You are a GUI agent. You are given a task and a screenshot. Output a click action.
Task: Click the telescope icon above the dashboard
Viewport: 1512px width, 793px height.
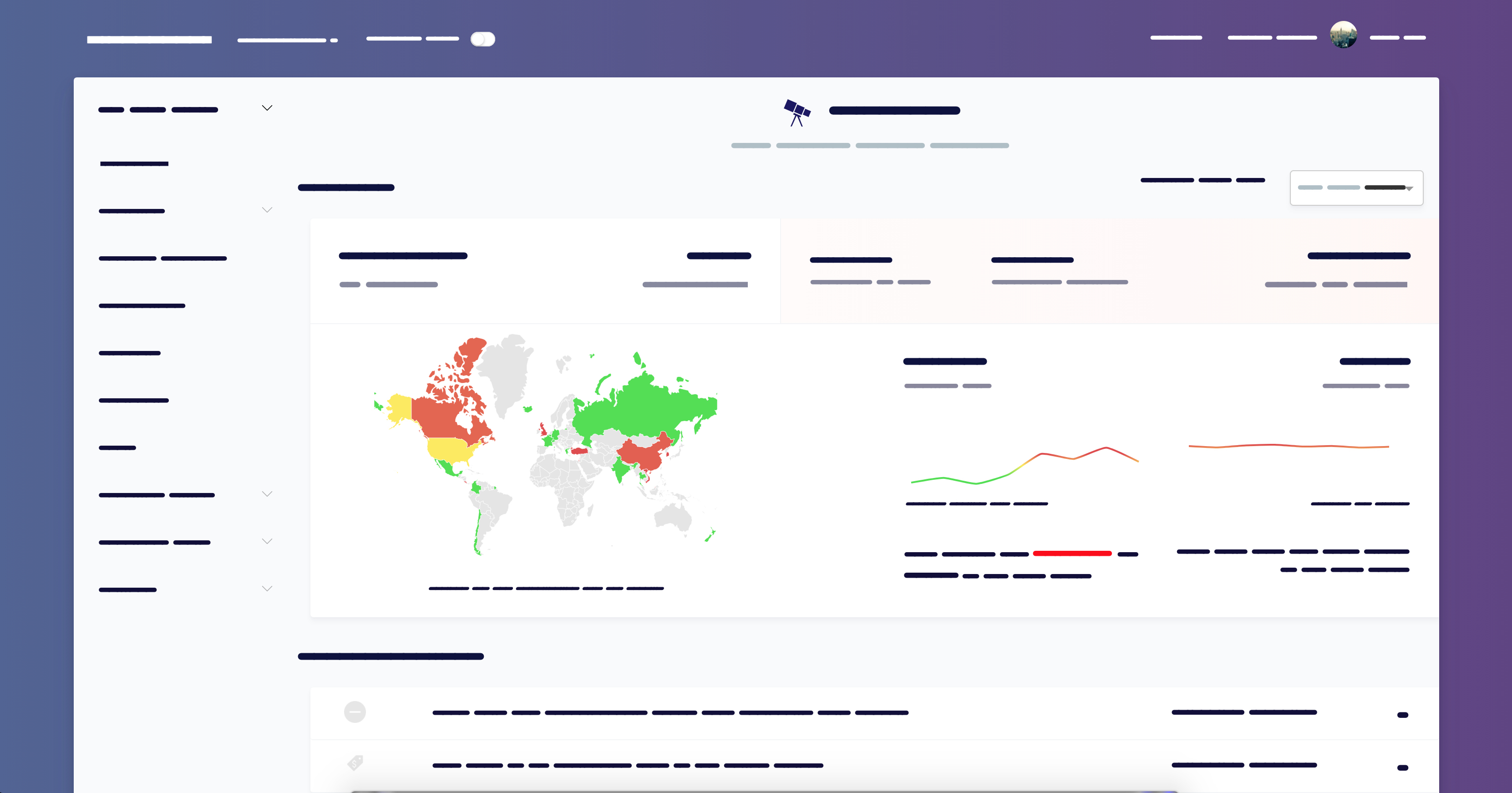(797, 112)
